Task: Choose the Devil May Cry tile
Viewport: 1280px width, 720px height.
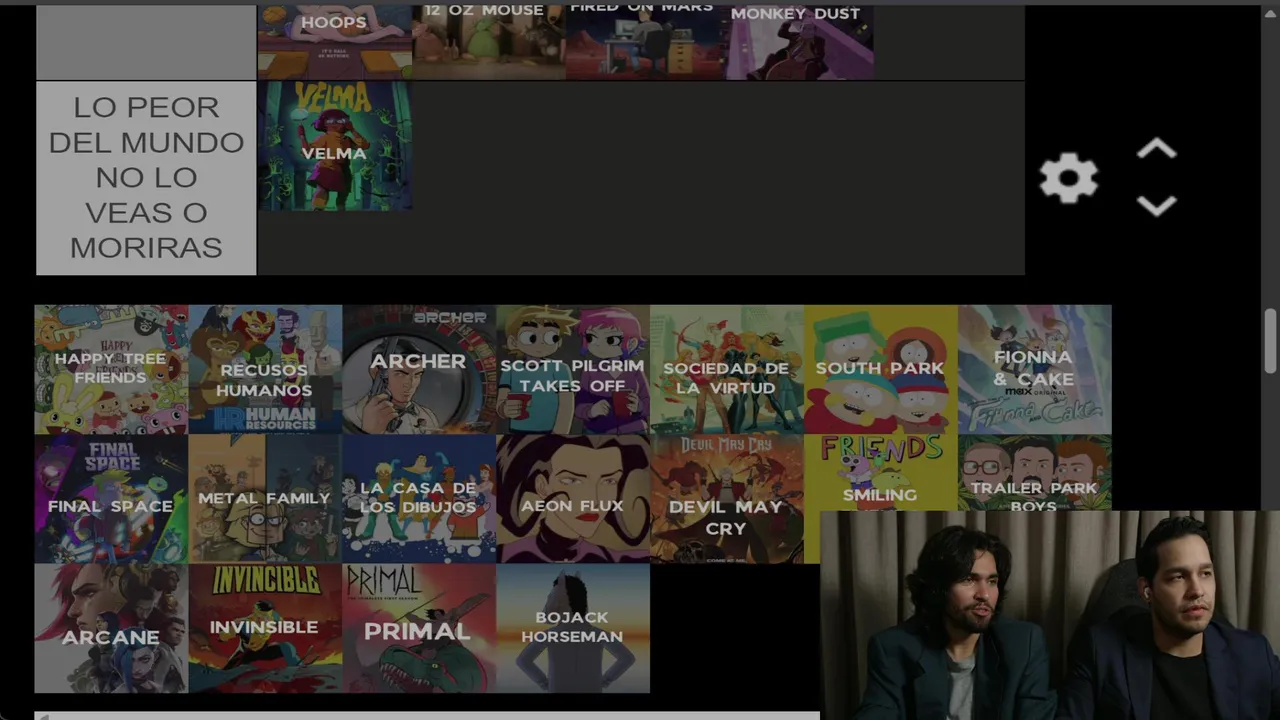Action: [727, 498]
